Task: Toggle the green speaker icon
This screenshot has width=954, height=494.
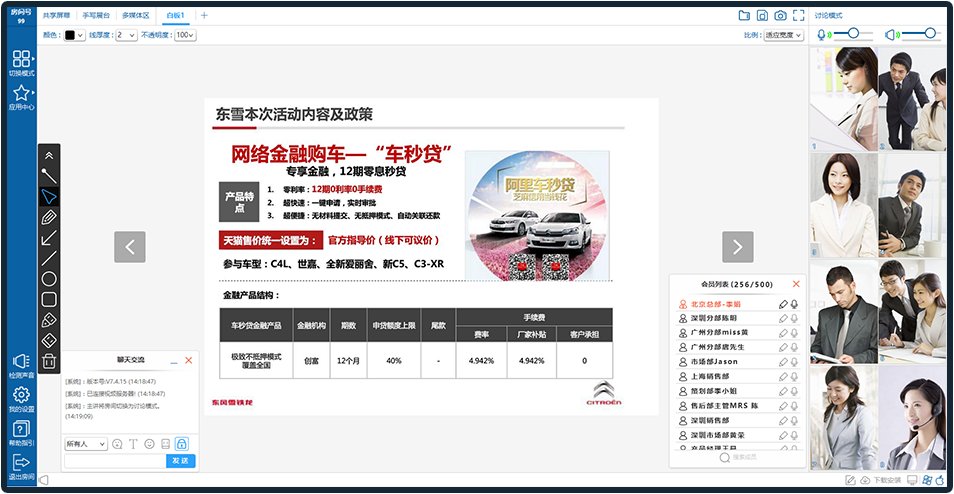Action: (x=891, y=35)
